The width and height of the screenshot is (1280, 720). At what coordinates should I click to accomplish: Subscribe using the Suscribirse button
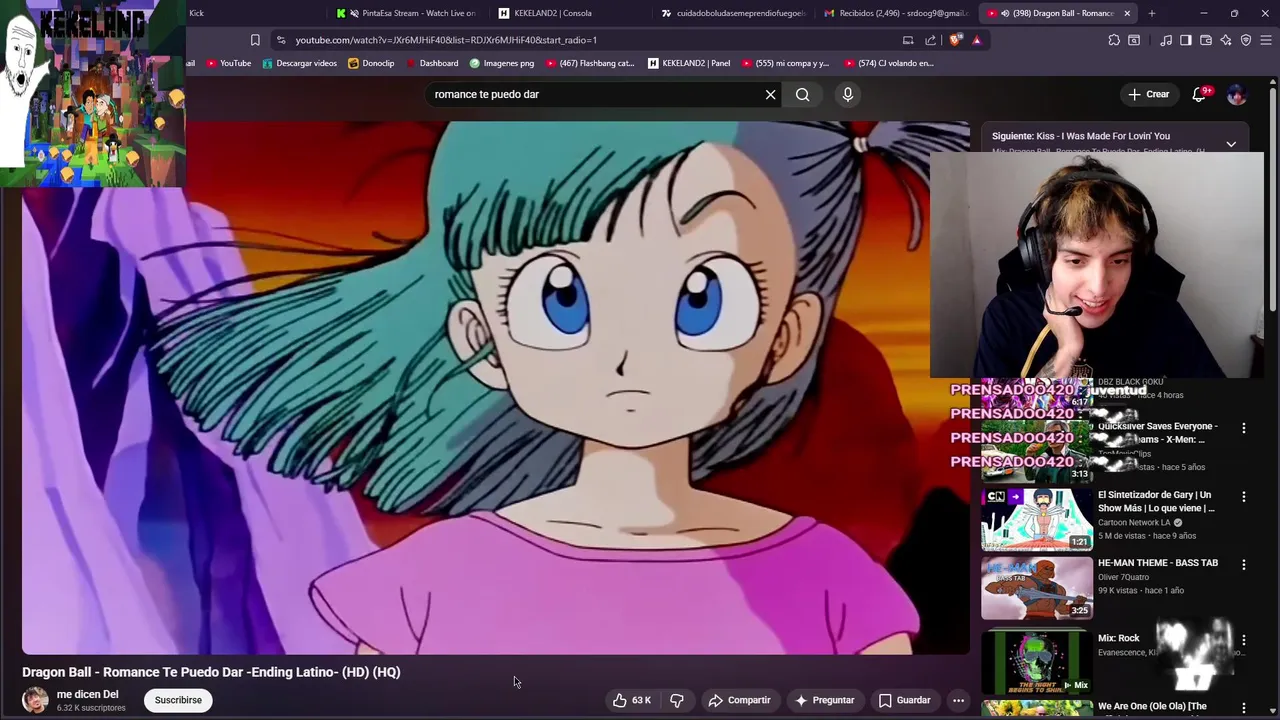pyautogui.click(x=178, y=700)
